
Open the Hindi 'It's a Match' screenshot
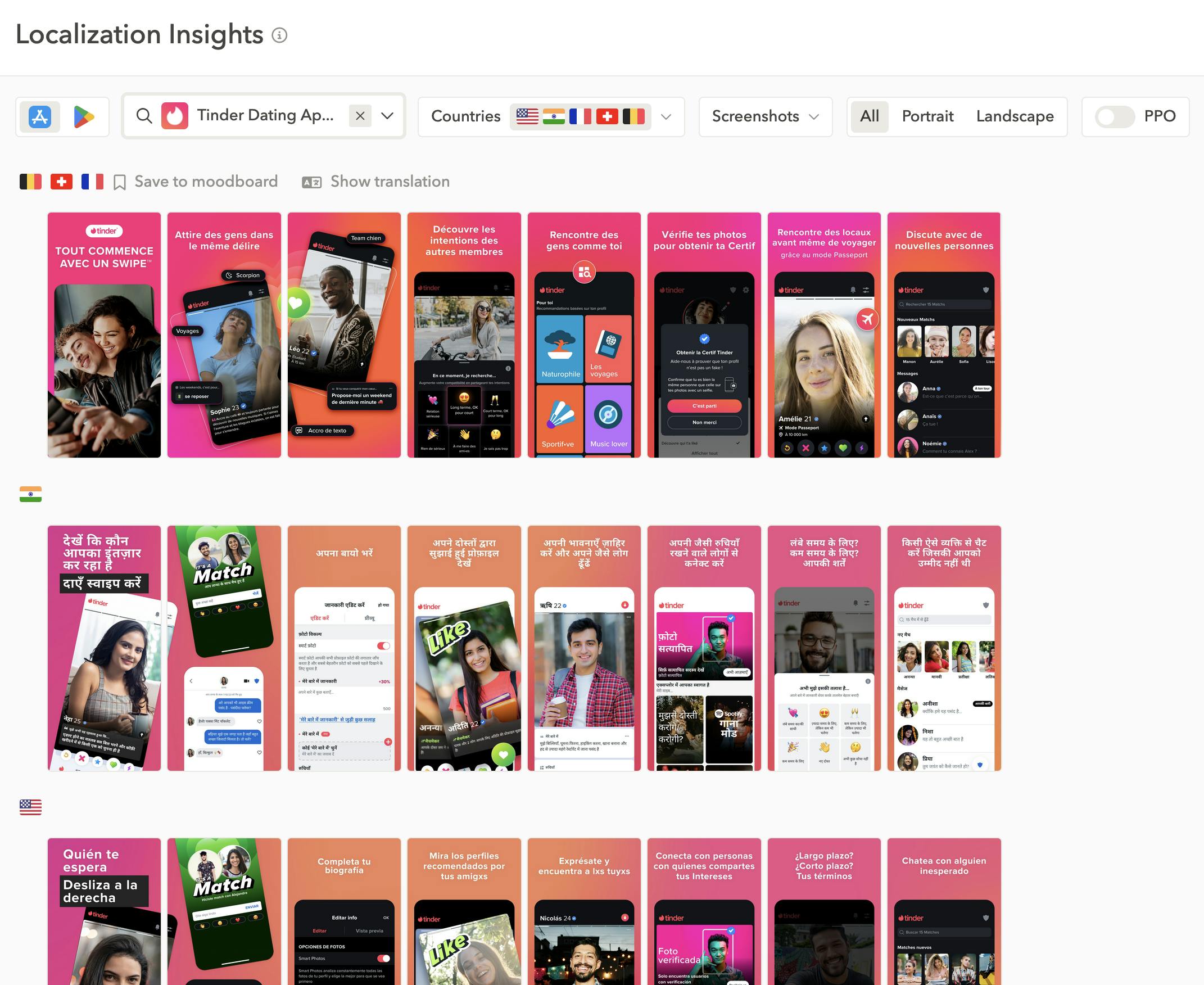point(224,648)
